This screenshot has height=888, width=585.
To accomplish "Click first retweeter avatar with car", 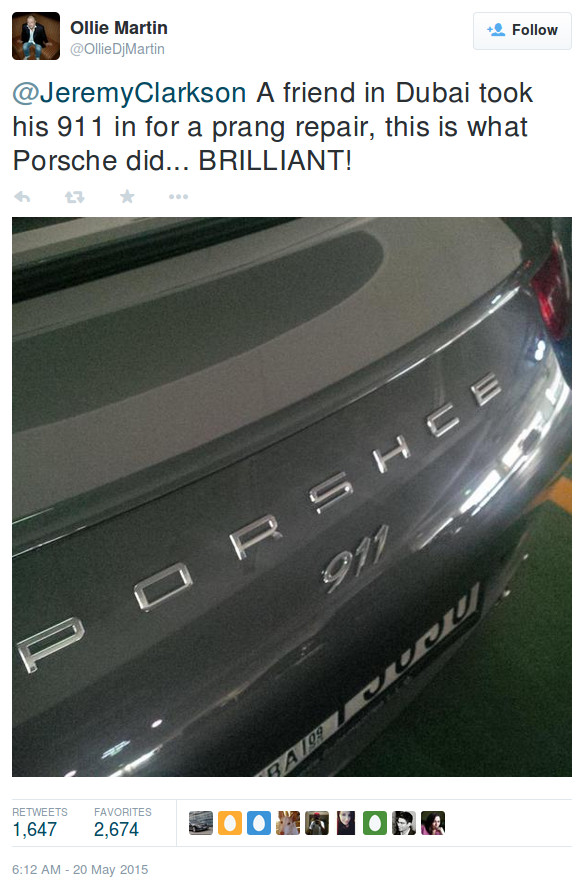I will click(x=201, y=823).
